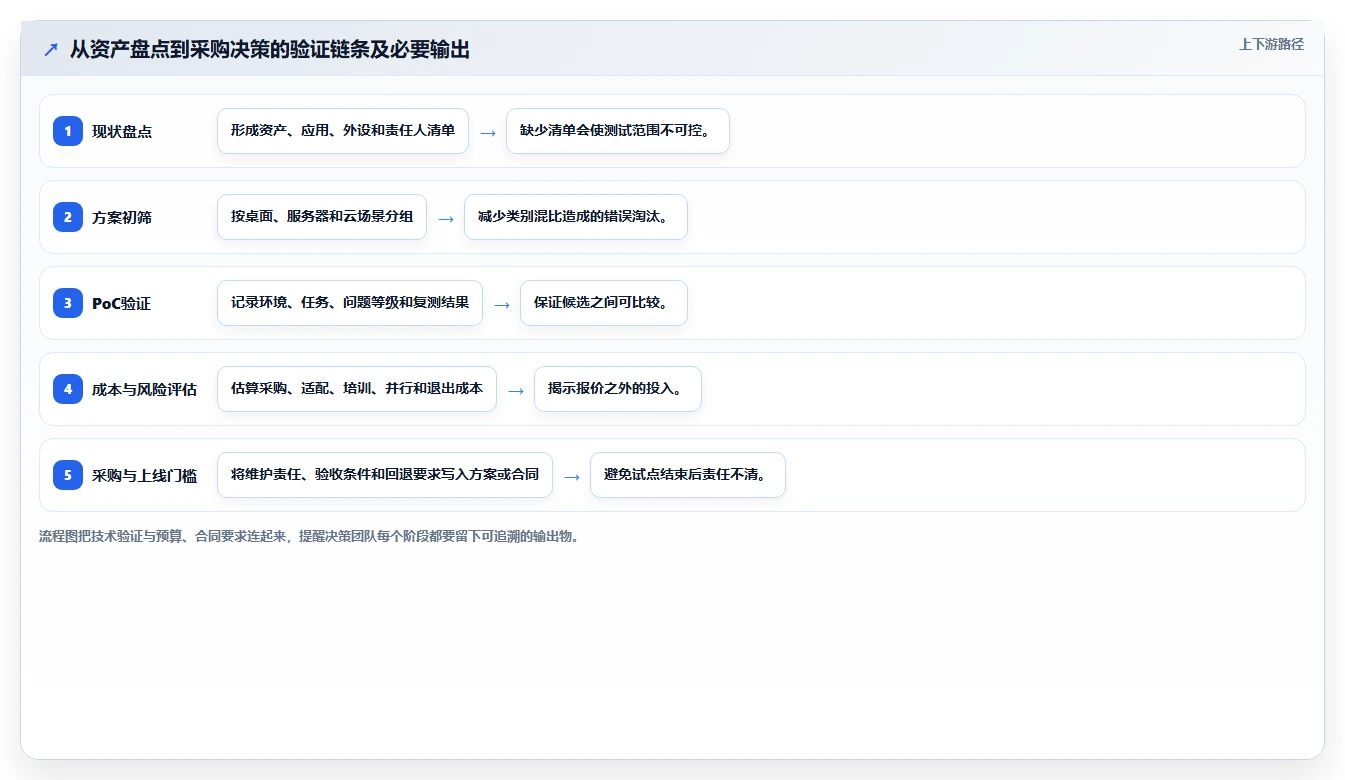Click the '上下游路径' label in the header
Screen dimensions: 1345x780
pos(1271,44)
